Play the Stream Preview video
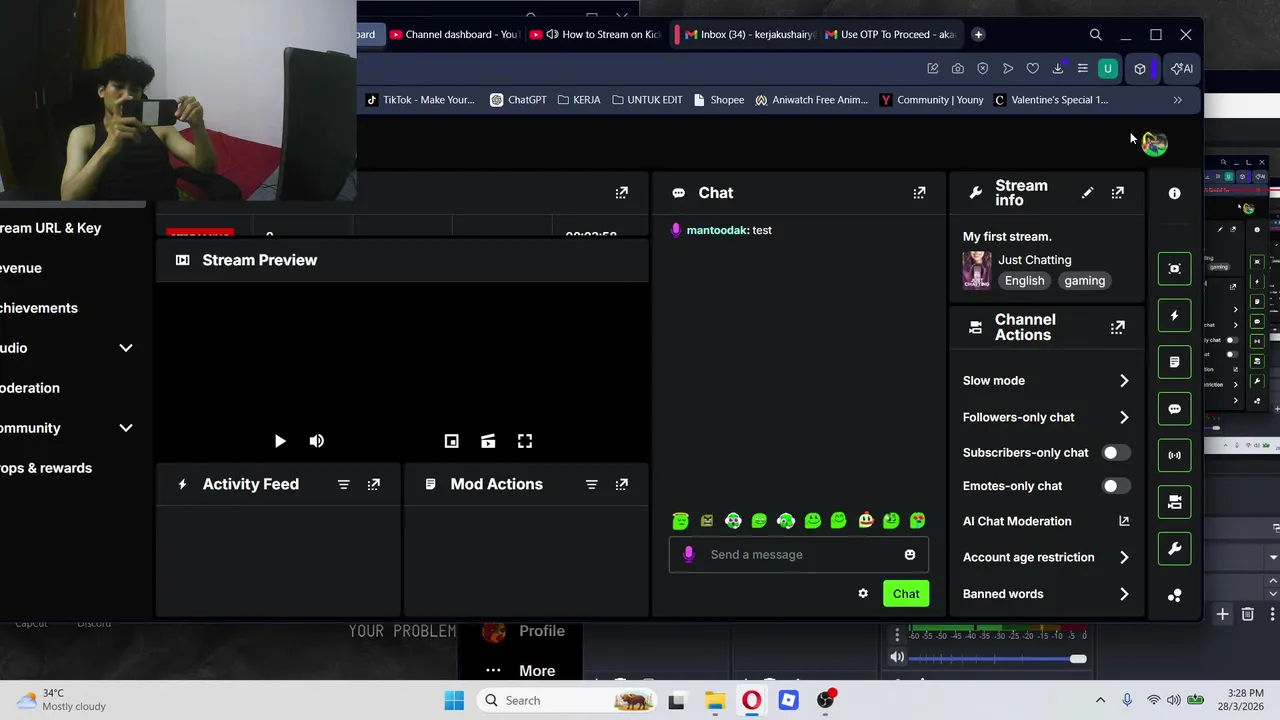Viewport: 1280px width, 720px height. click(280, 441)
